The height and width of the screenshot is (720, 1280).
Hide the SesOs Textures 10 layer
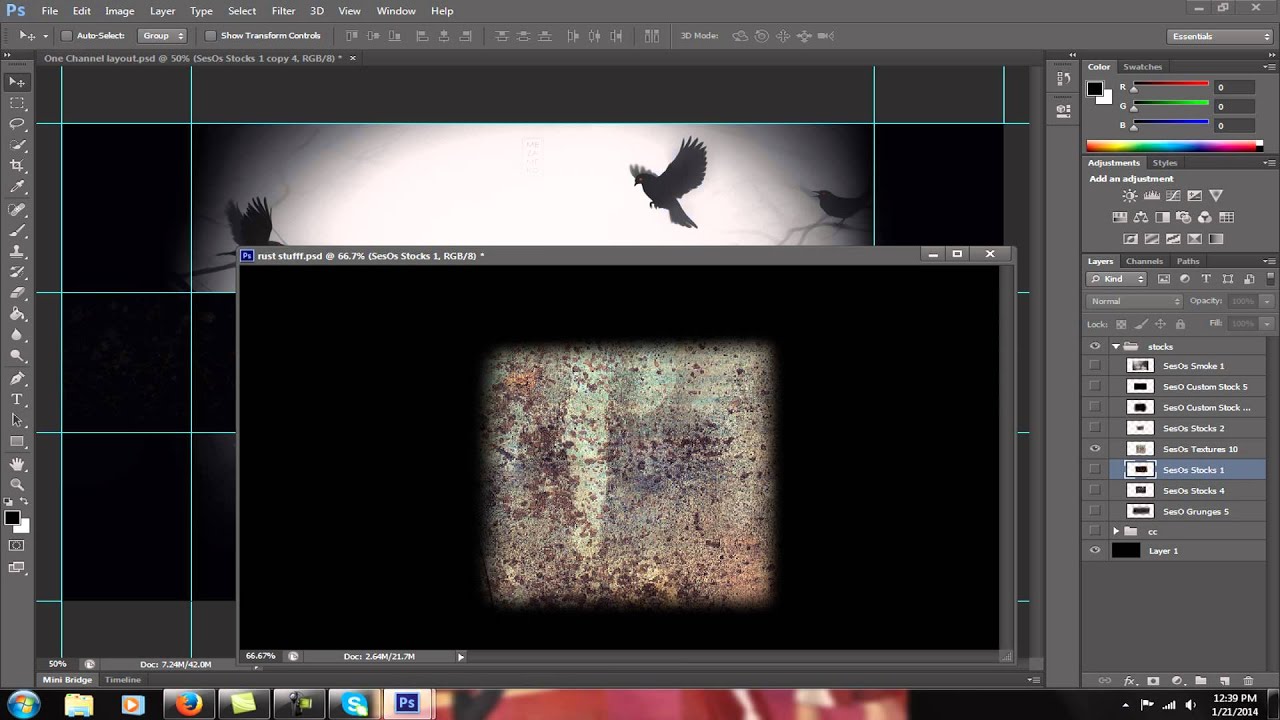pyautogui.click(x=1095, y=449)
